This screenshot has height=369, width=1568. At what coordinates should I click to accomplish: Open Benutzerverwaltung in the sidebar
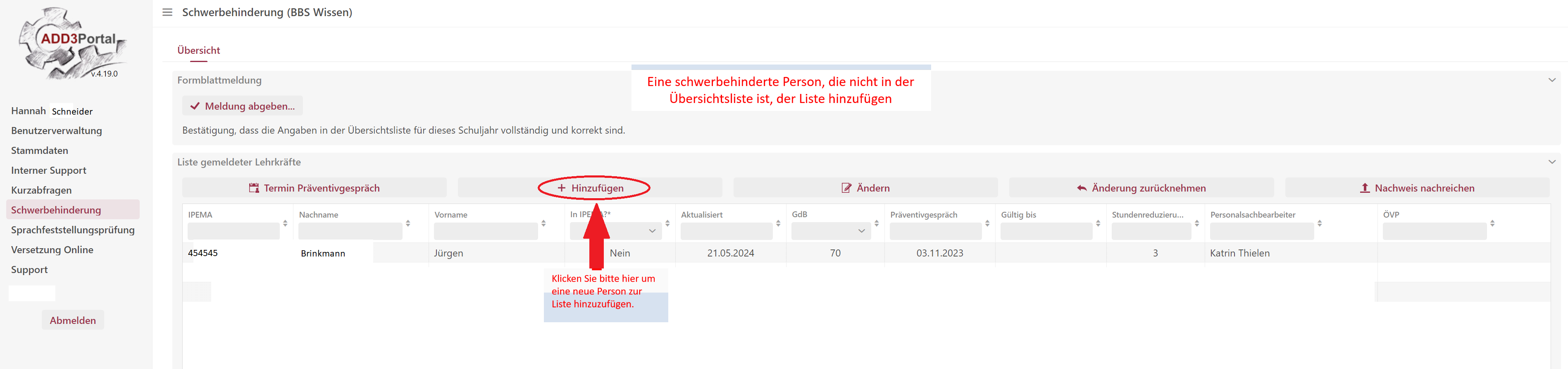(x=57, y=130)
